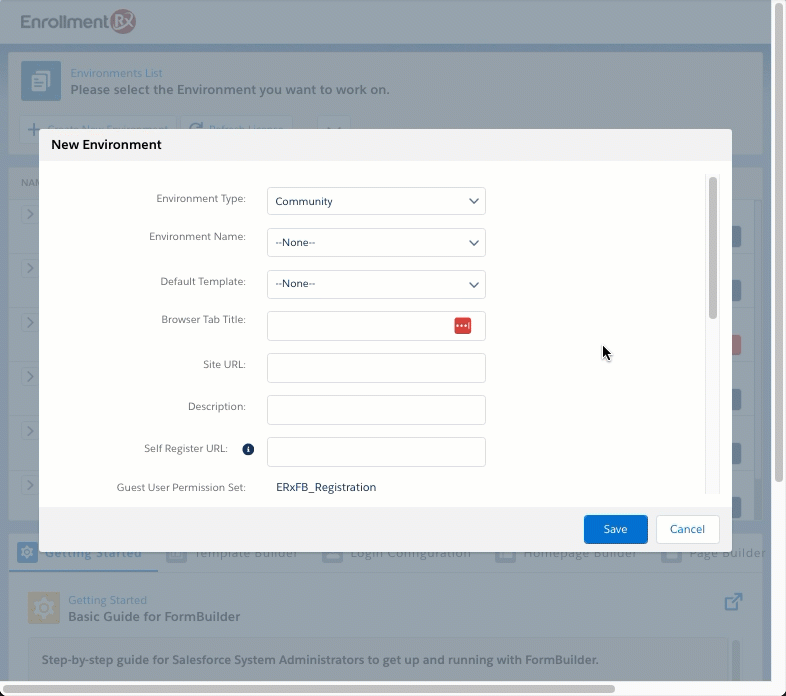Switch to the Getting Started tab
The width and height of the screenshot is (786, 696).
click(x=83, y=554)
